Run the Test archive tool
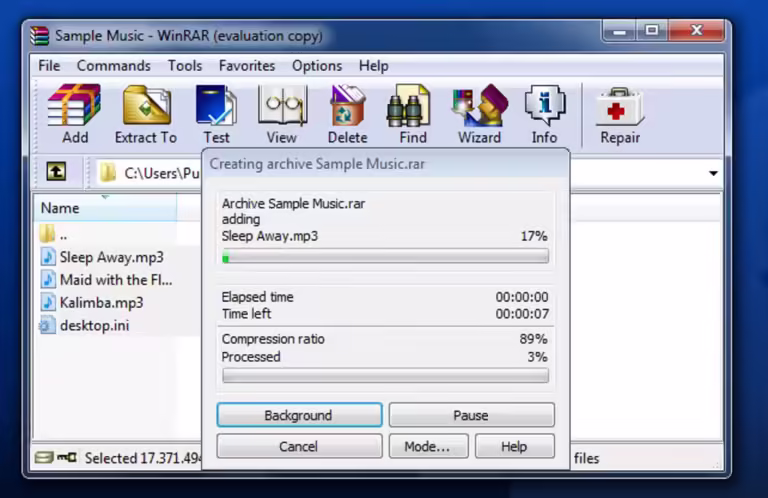This screenshot has height=498, width=768. click(216, 105)
